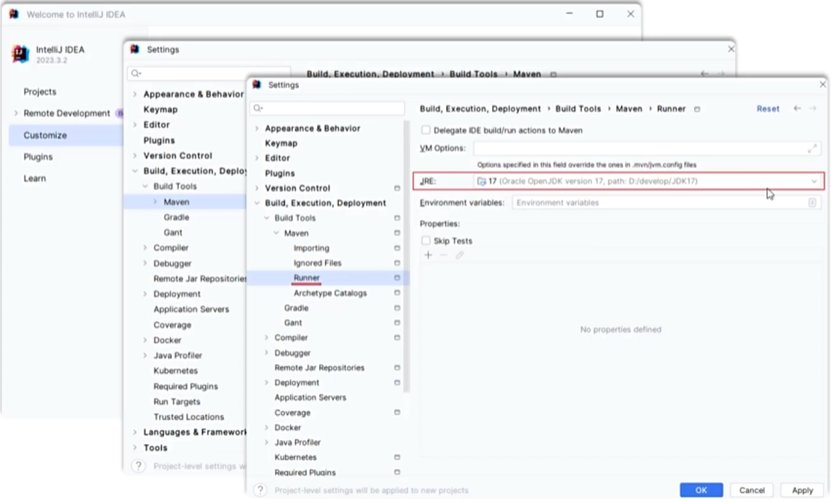Click project-level marker beside Ignored Files row
The height and width of the screenshot is (502, 831).
[x=397, y=263]
